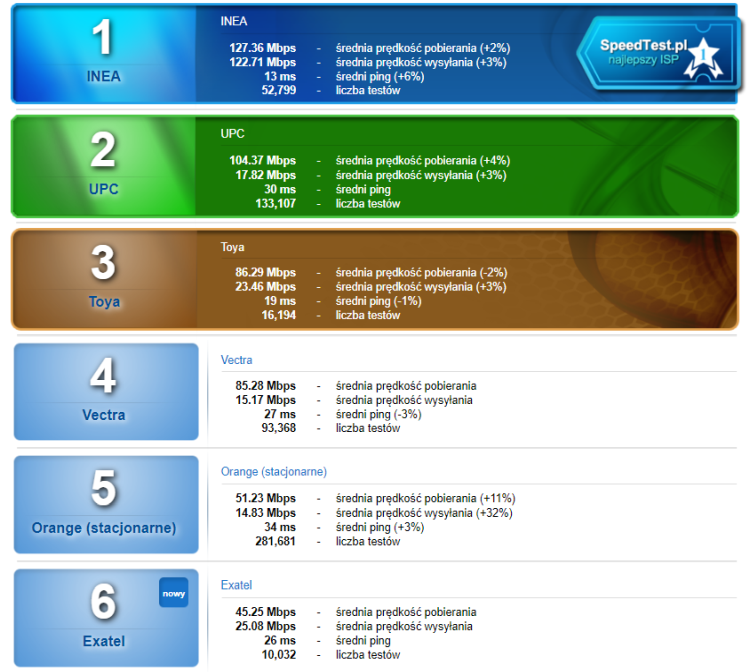Click UPC's 30 ms average ping value
Image resolution: width=750 pixels, height=672 pixels.
tap(279, 189)
